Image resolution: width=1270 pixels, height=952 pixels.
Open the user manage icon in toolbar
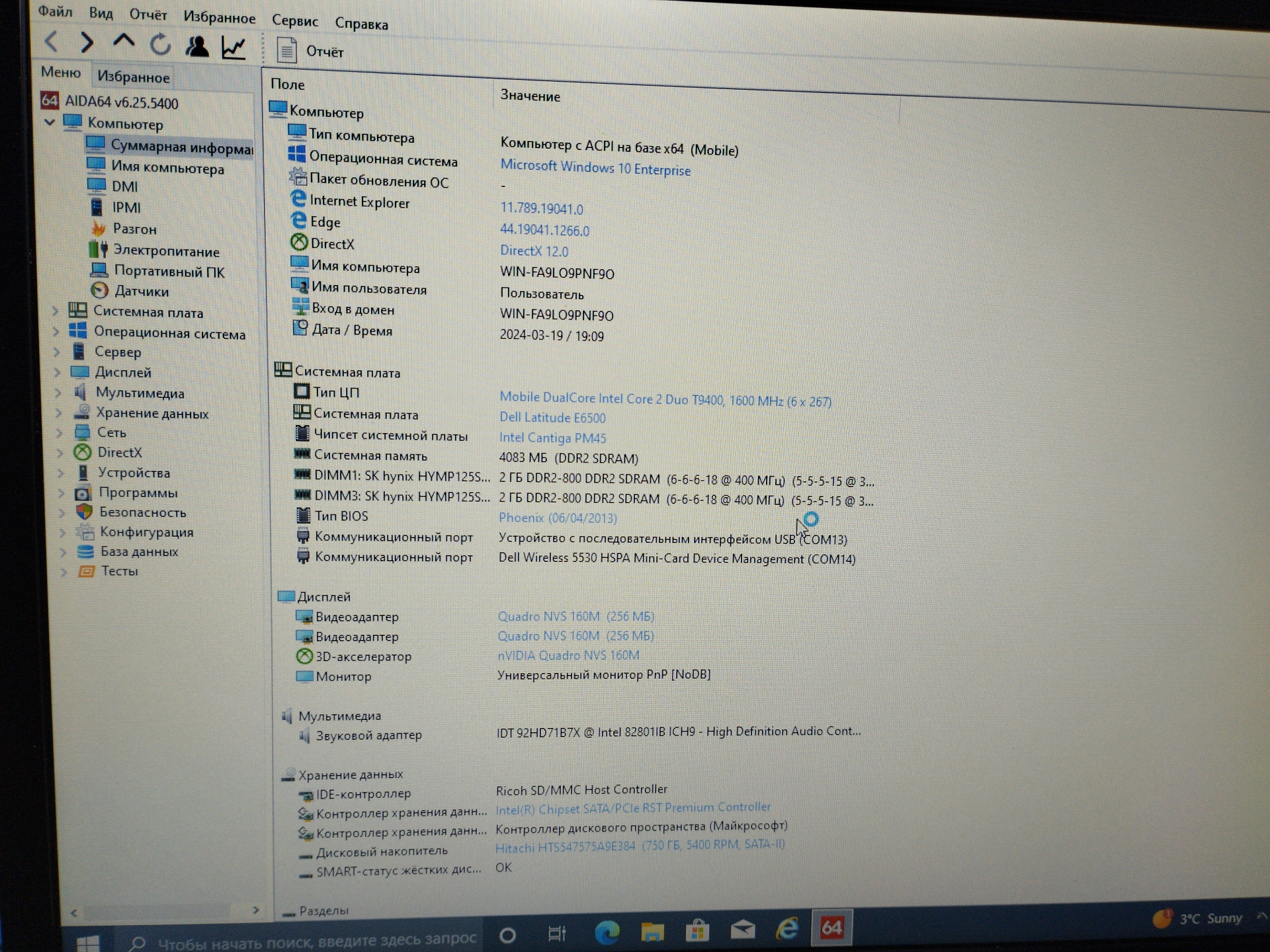197,46
